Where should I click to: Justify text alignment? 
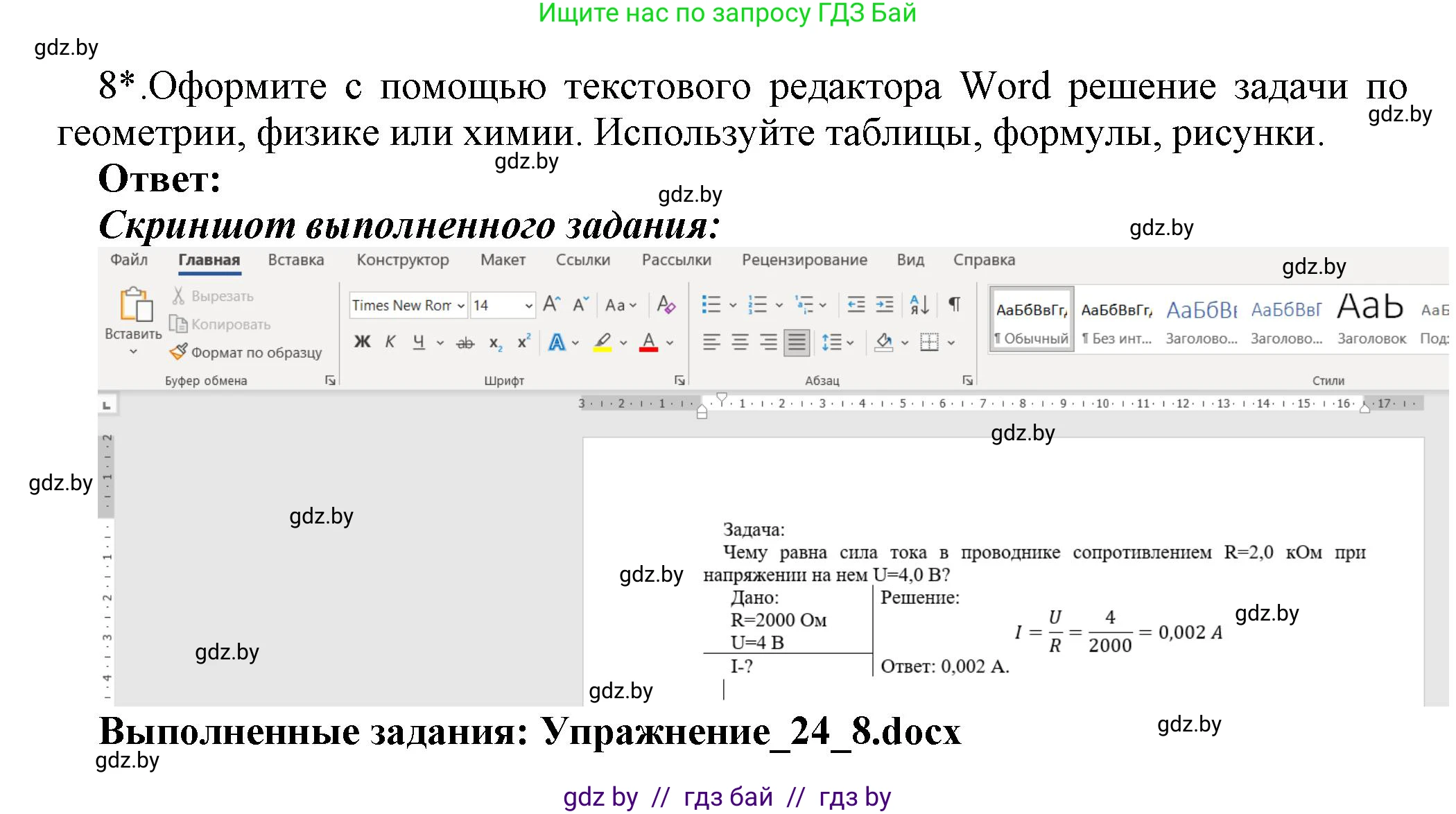click(797, 342)
